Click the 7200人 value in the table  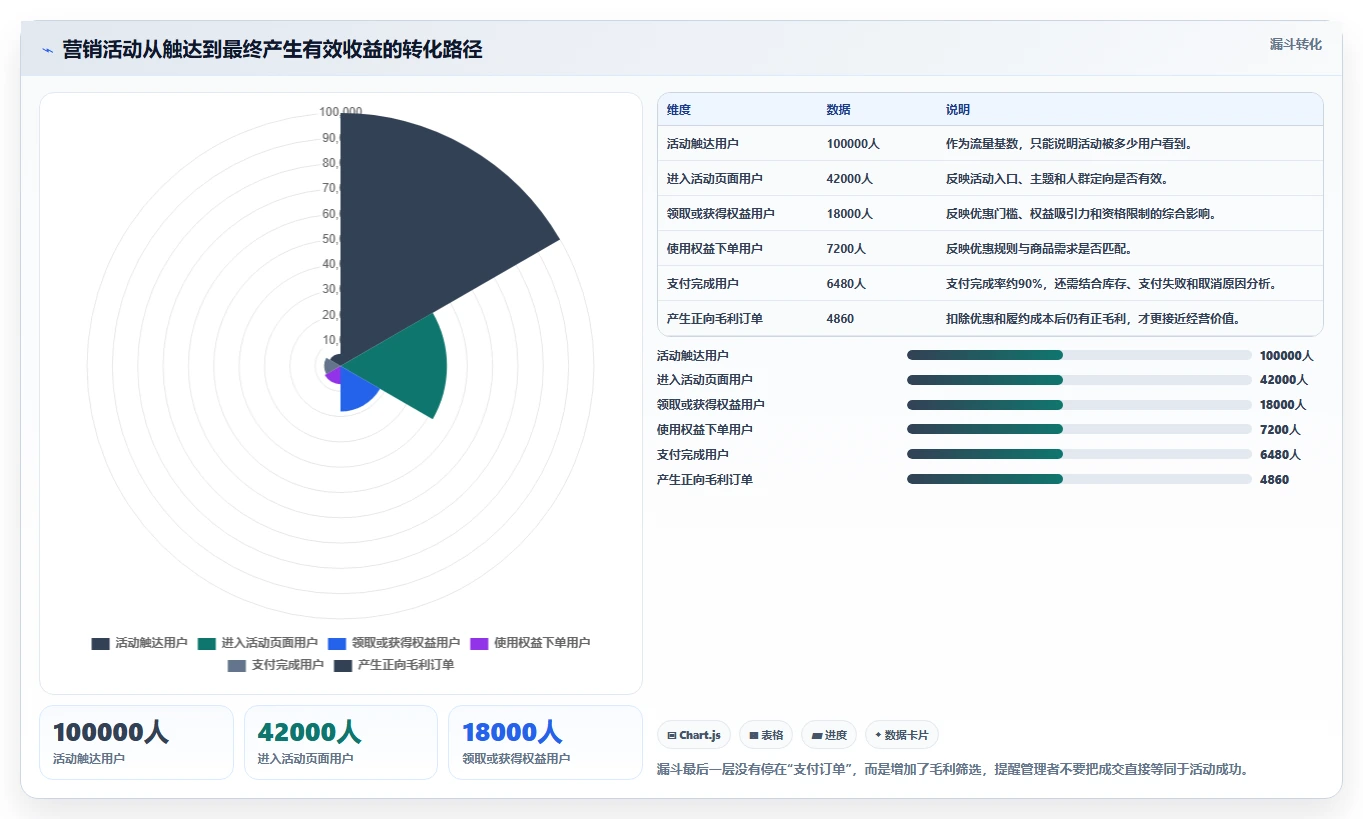point(847,249)
